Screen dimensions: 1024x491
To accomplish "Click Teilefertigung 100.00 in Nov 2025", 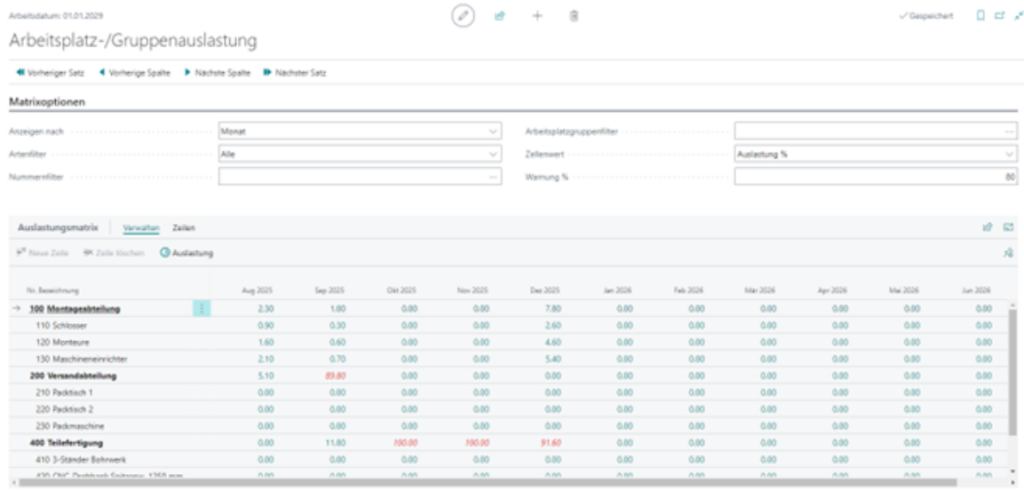I will (x=477, y=443).
